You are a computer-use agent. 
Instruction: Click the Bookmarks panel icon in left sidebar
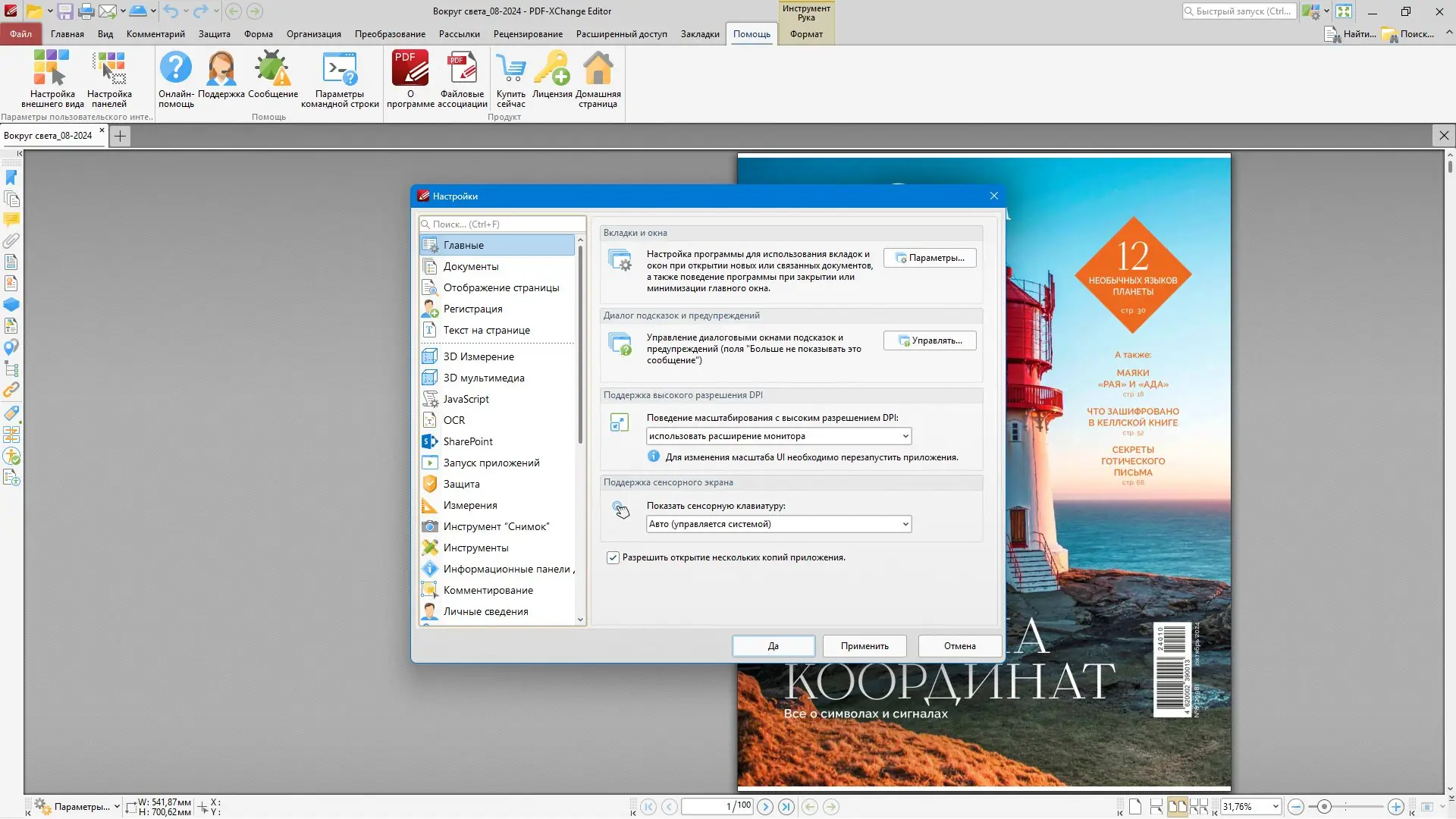click(x=11, y=177)
